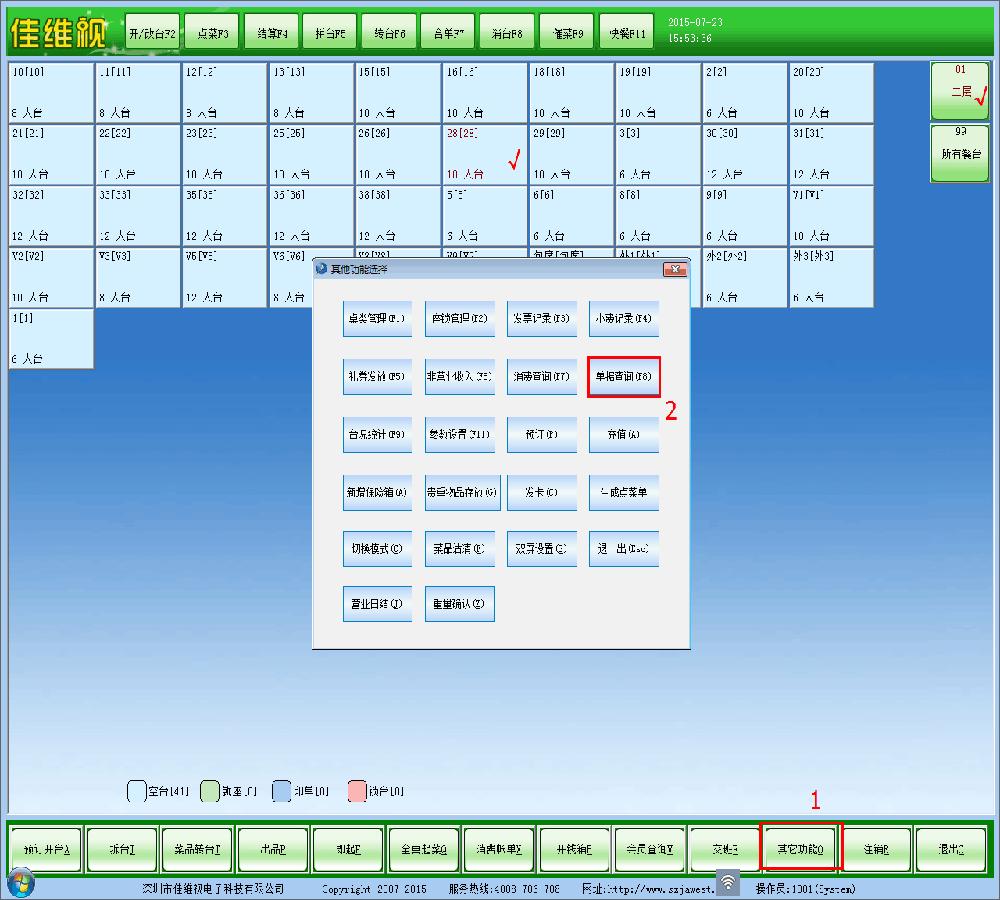
Task: Click the pink table-status legend swatch
Action: (x=357, y=791)
